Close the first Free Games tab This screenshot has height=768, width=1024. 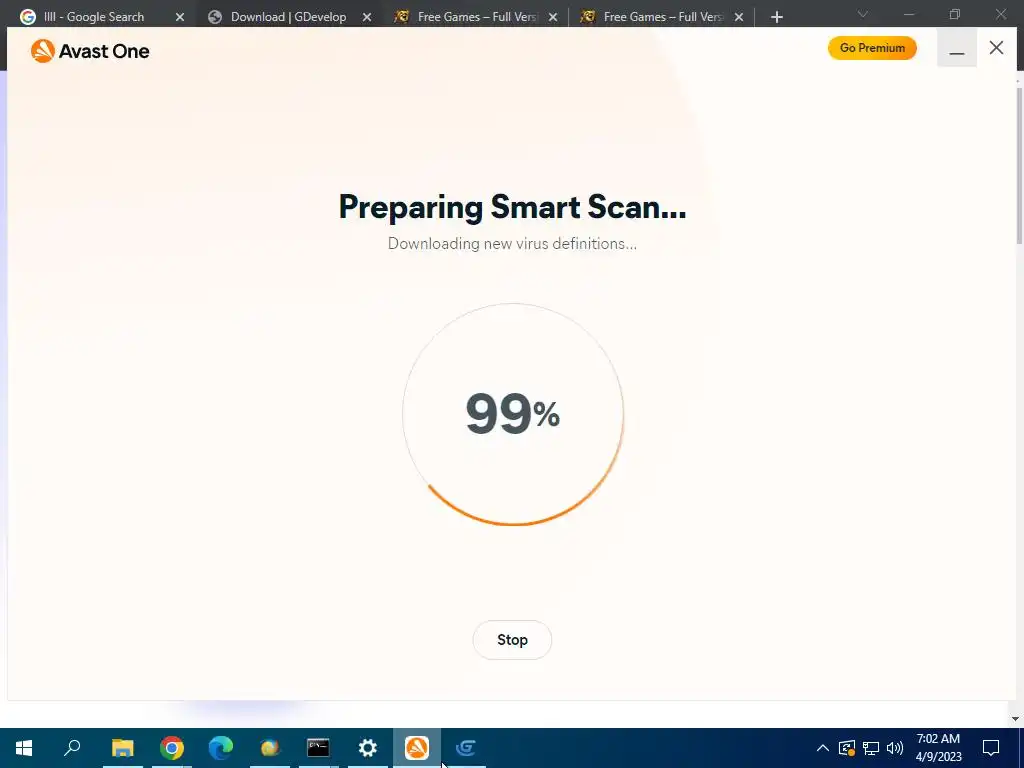click(553, 18)
